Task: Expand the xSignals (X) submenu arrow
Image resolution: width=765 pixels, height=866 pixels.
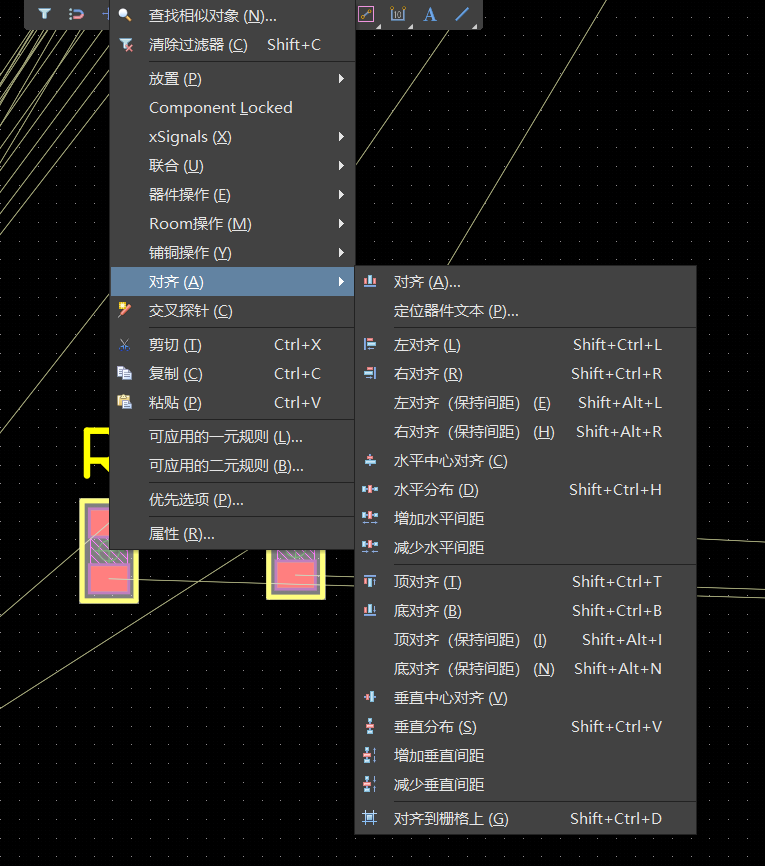Action: click(x=341, y=136)
